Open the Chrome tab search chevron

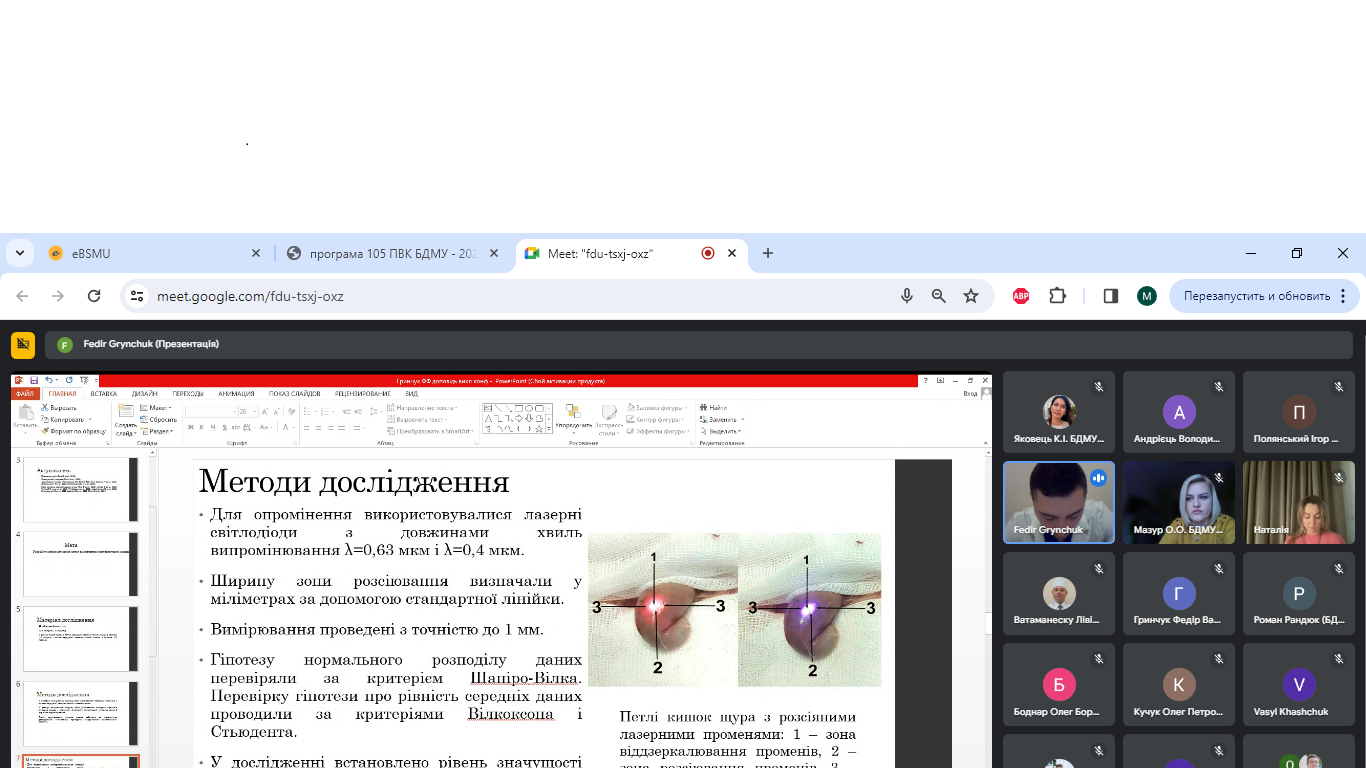pyautogui.click(x=18, y=254)
